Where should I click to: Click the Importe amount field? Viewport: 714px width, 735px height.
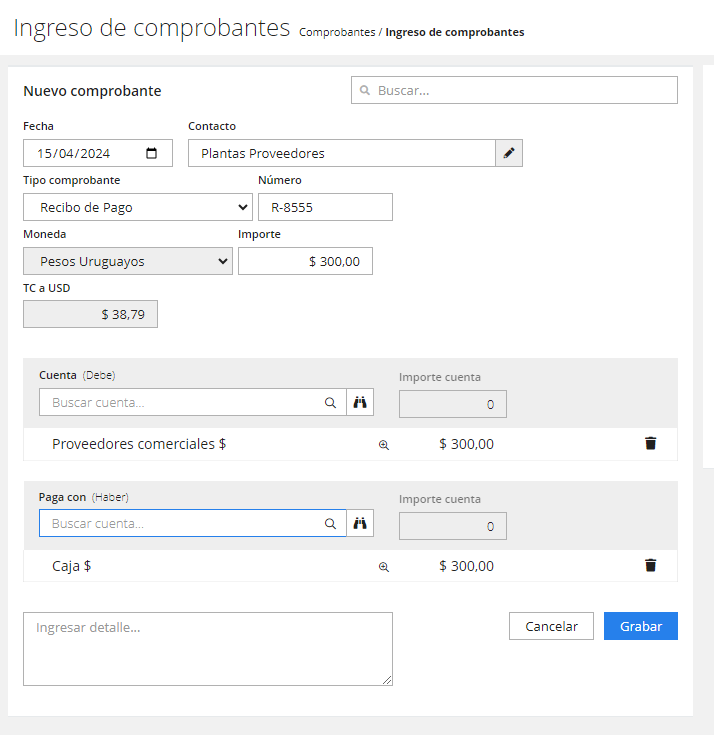click(305, 261)
